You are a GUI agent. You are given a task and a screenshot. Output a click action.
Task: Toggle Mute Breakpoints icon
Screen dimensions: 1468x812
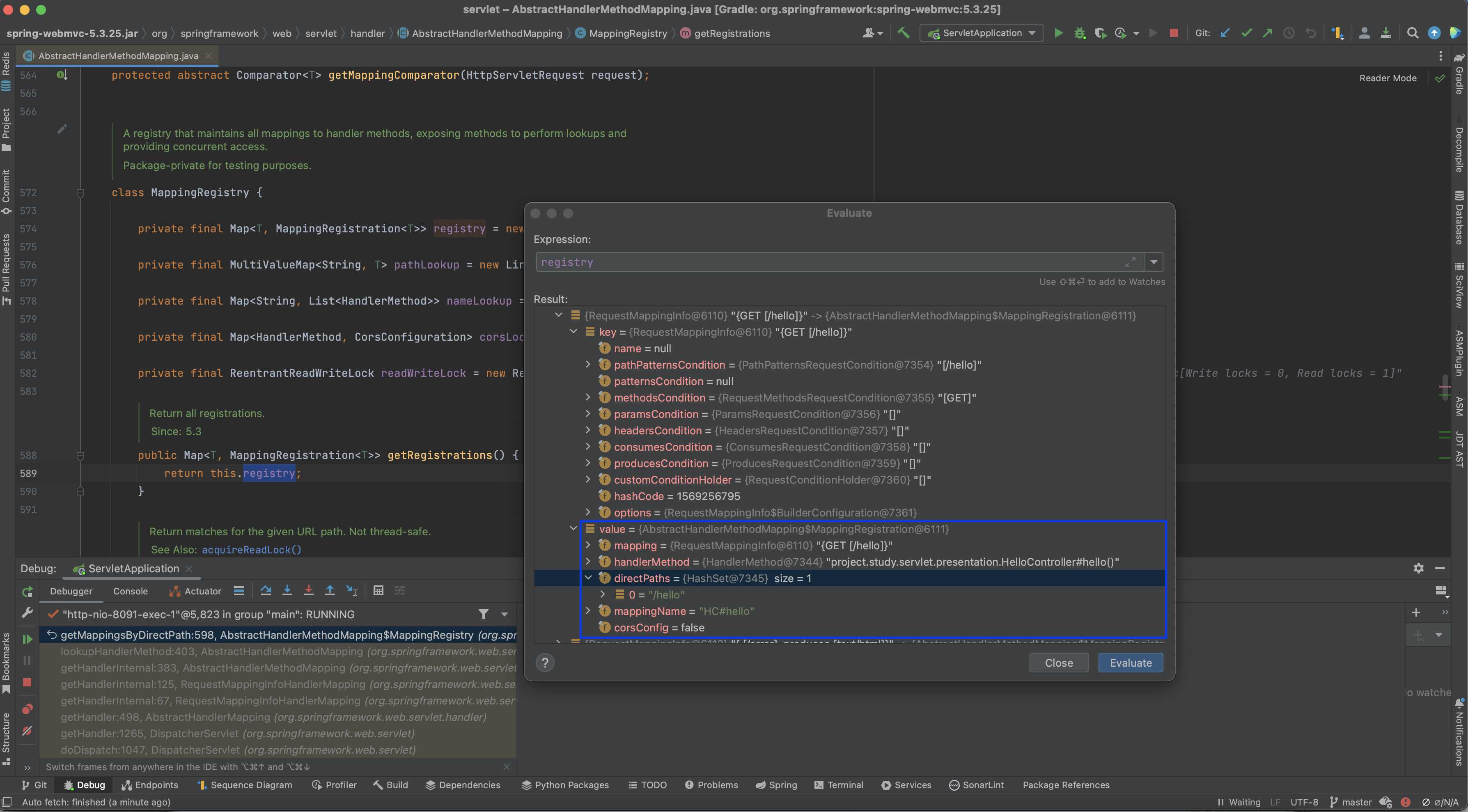coord(27,731)
